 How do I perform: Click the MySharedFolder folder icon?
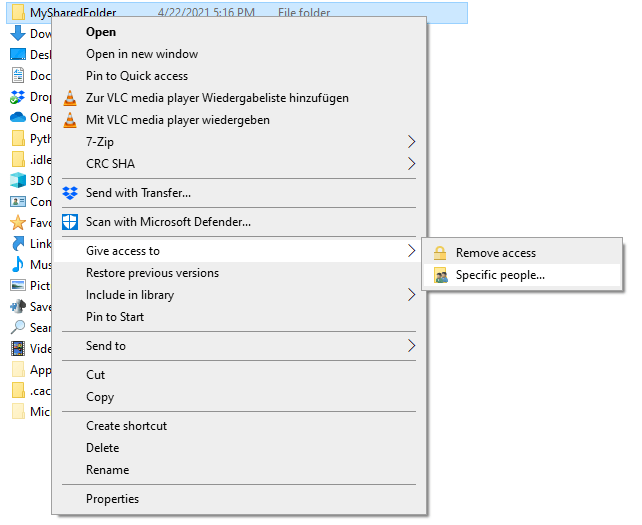coord(17,13)
